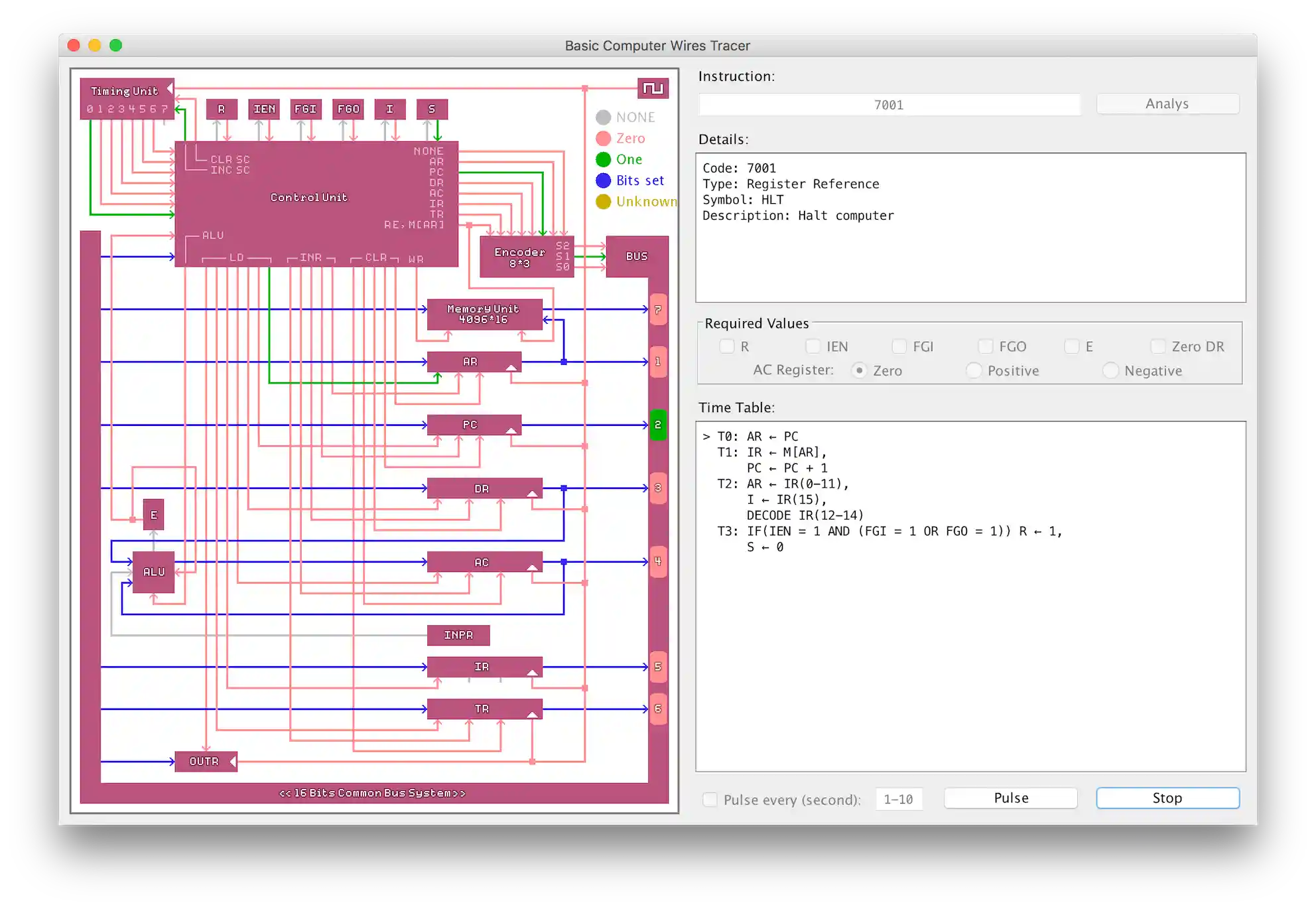Image resolution: width=1316 pixels, height=909 pixels.
Task: Enable the IEN required value checkbox
Action: pos(813,346)
